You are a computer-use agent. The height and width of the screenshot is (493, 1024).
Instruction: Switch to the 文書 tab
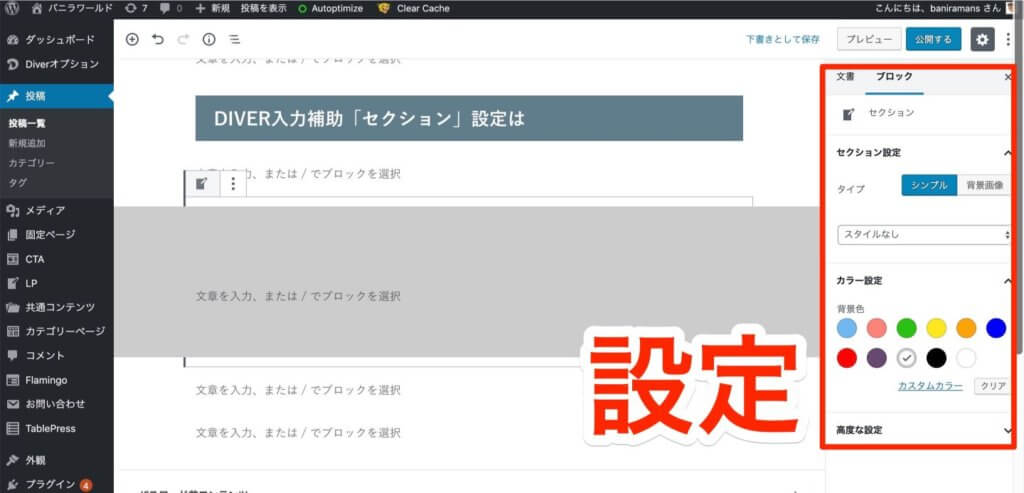pyautogui.click(x=845, y=76)
